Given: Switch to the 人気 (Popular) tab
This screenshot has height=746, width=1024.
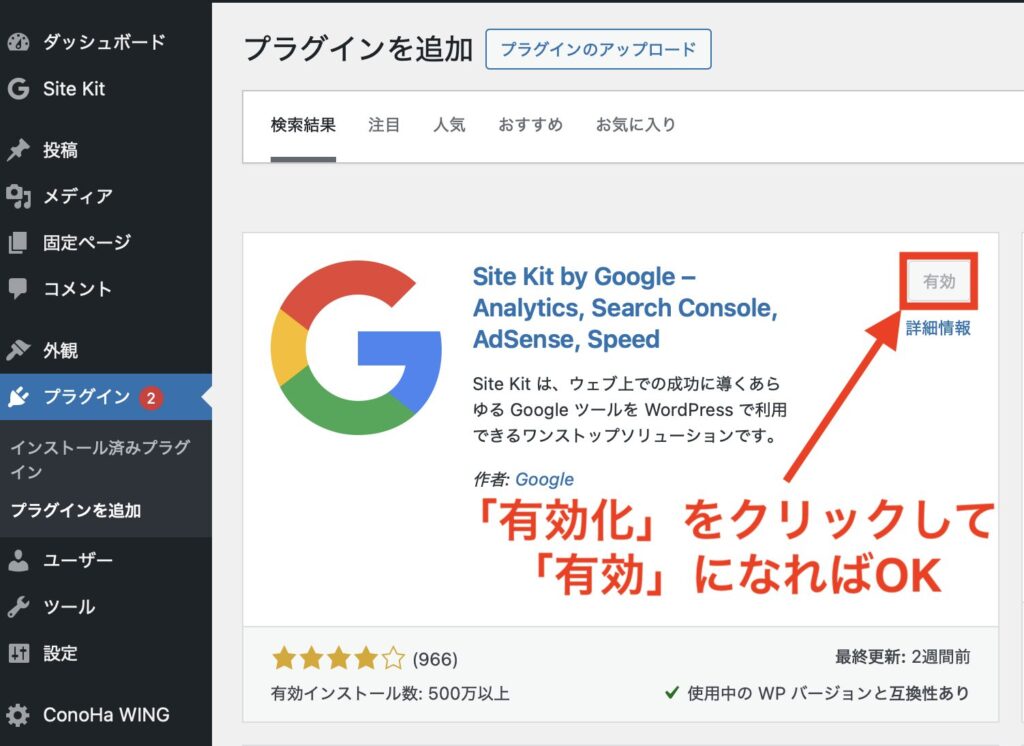Looking at the screenshot, I should coord(449,125).
